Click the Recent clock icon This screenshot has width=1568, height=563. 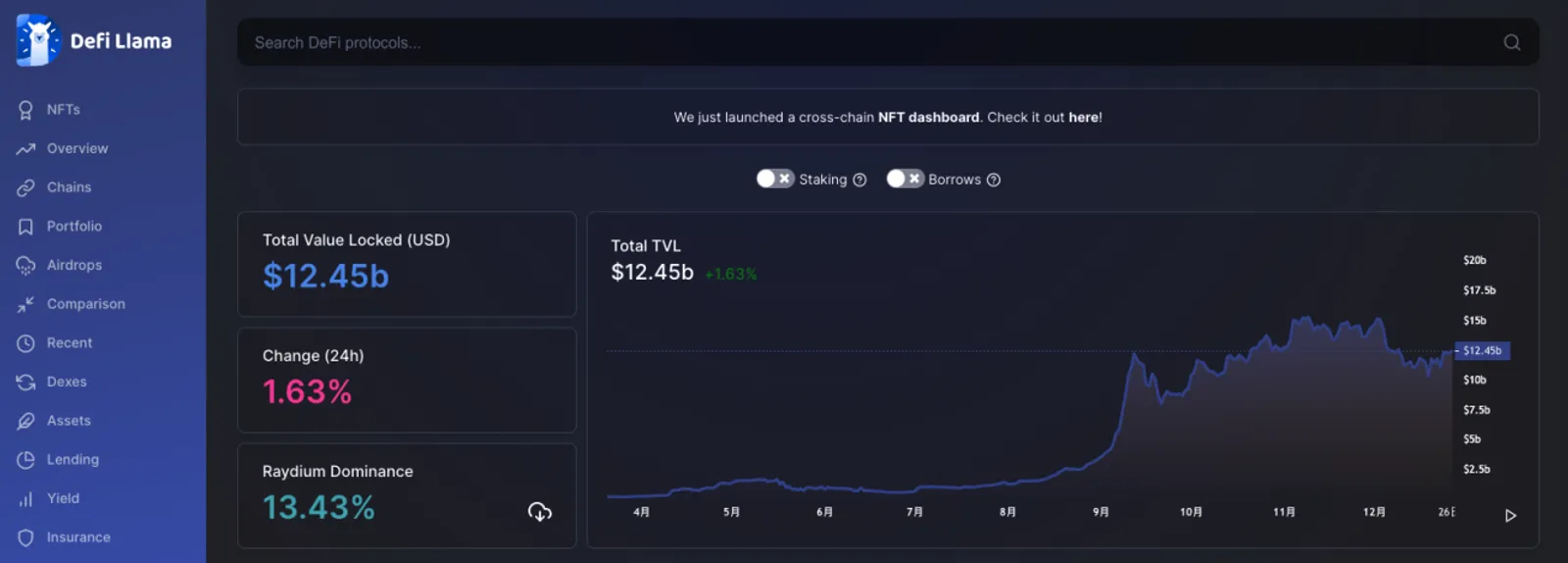point(25,343)
